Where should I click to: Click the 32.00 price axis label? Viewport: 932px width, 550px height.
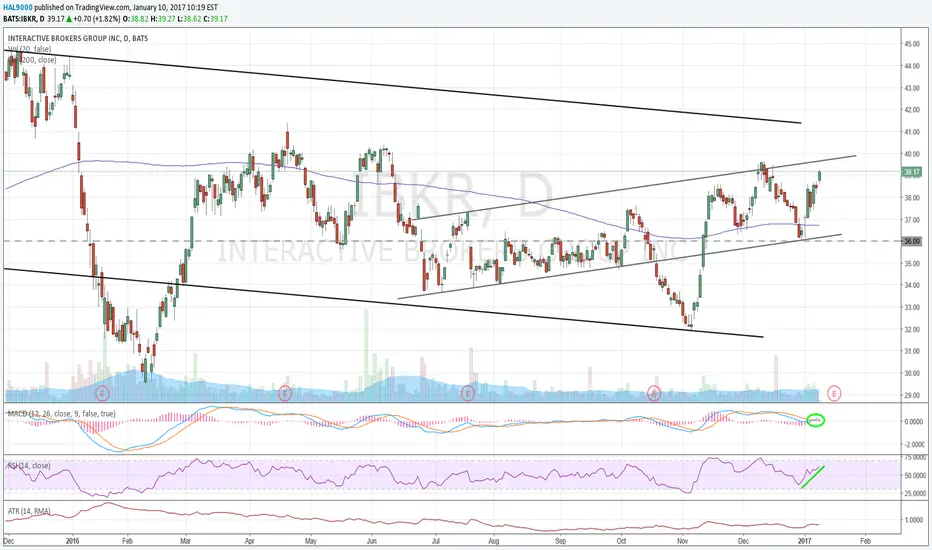tap(912, 329)
